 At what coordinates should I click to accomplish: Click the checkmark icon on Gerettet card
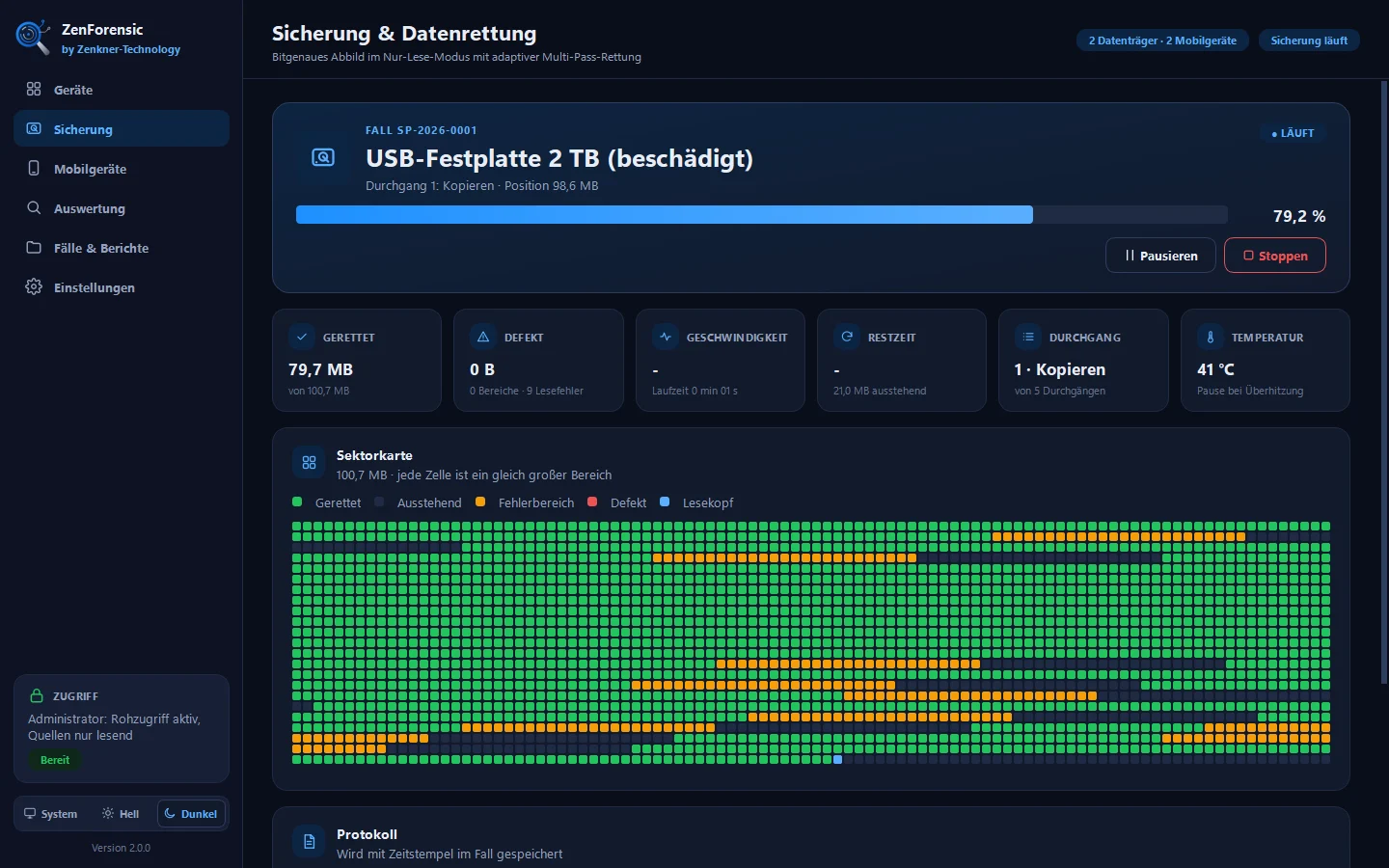coord(302,337)
